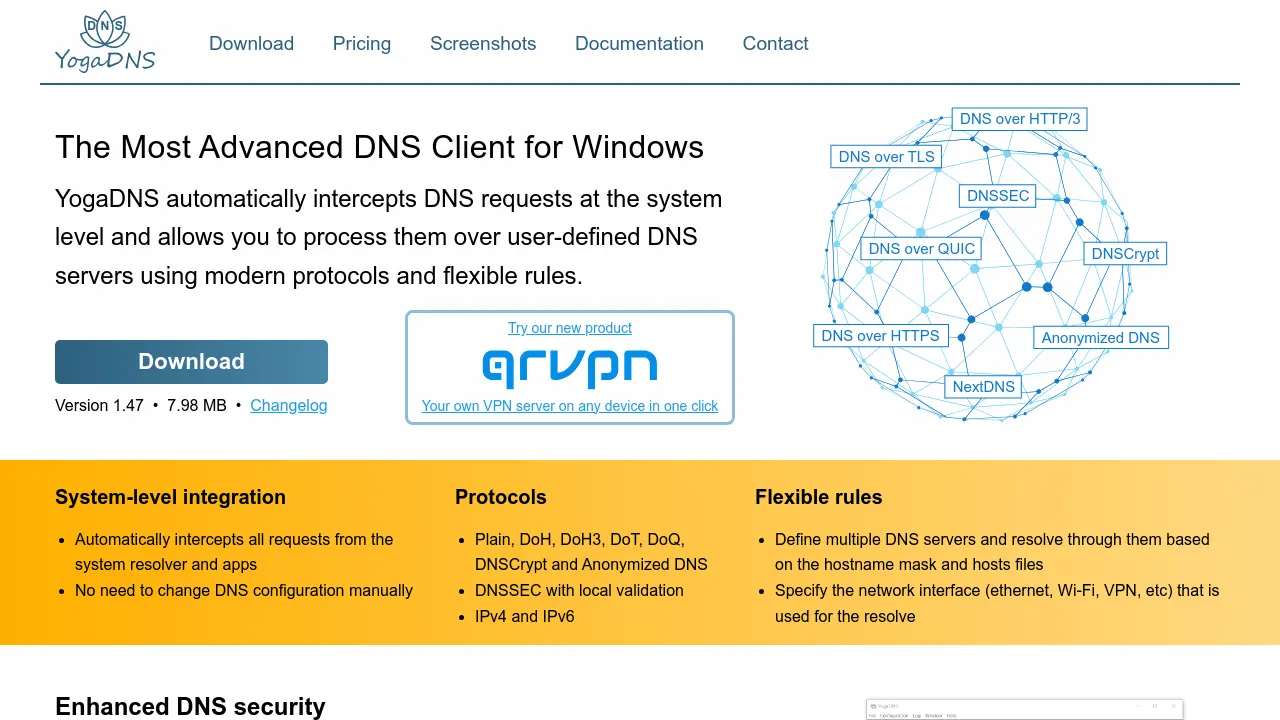
Task: Navigate to Documentation
Action: point(639,44)
